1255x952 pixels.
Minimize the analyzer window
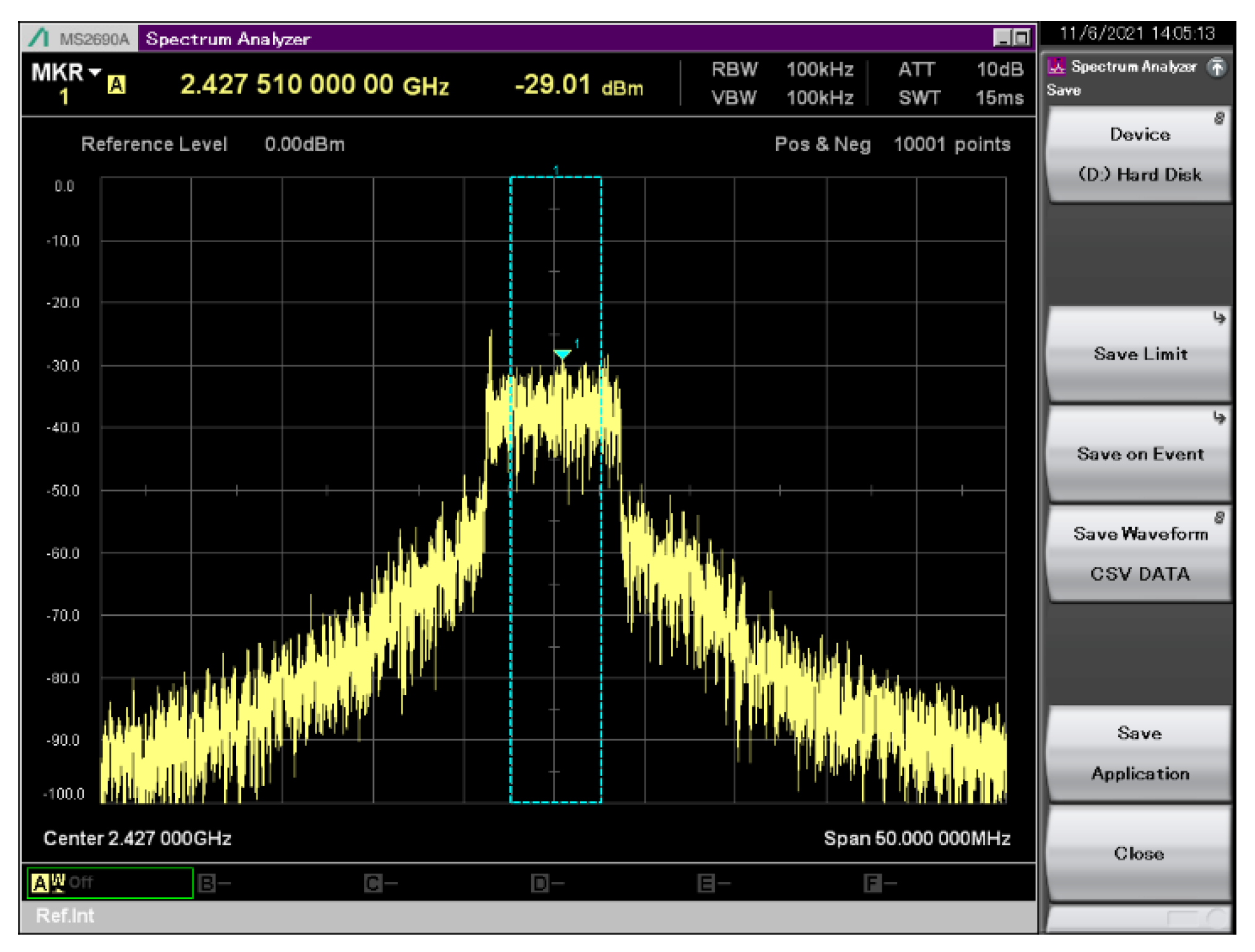(x=1003, y=38)
